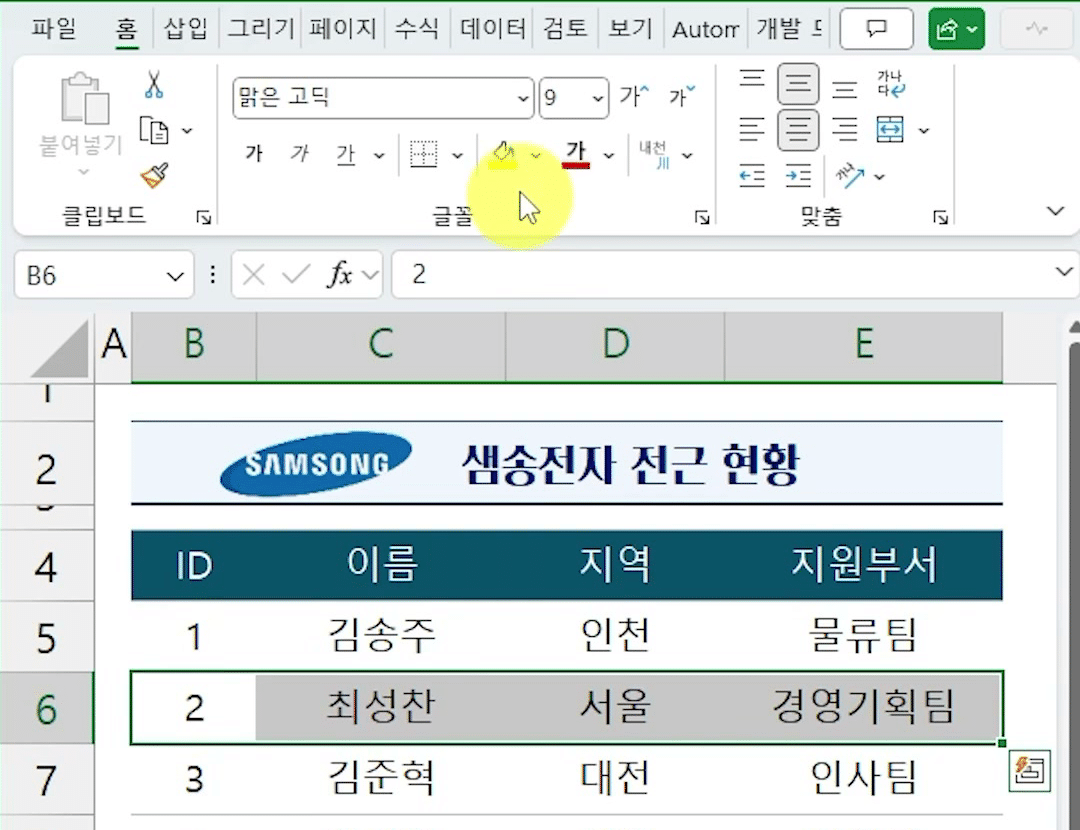Expand the text orientation dropdown arrow

pyautogui.click(x=880, y=177)
